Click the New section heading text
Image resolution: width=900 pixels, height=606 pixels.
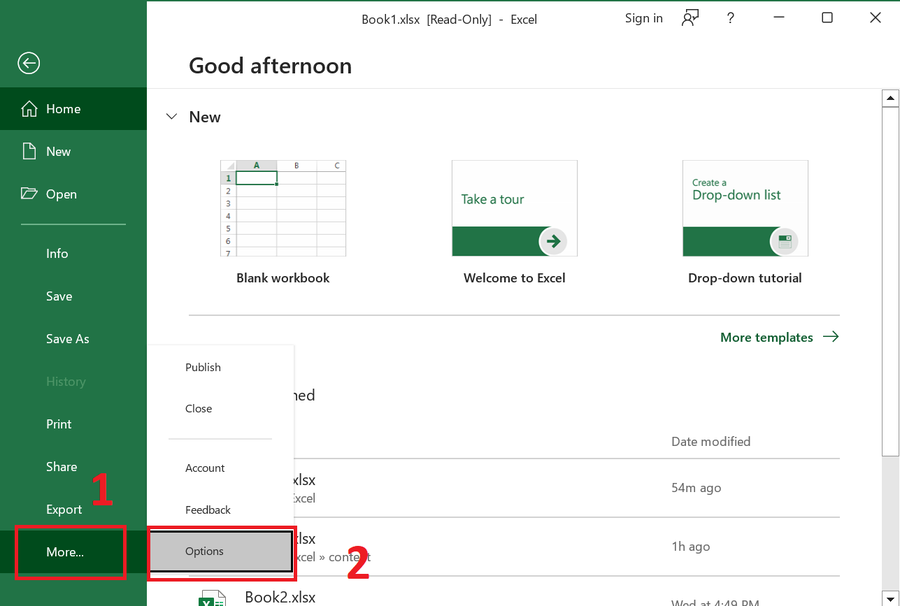click(x=204, y=117)
